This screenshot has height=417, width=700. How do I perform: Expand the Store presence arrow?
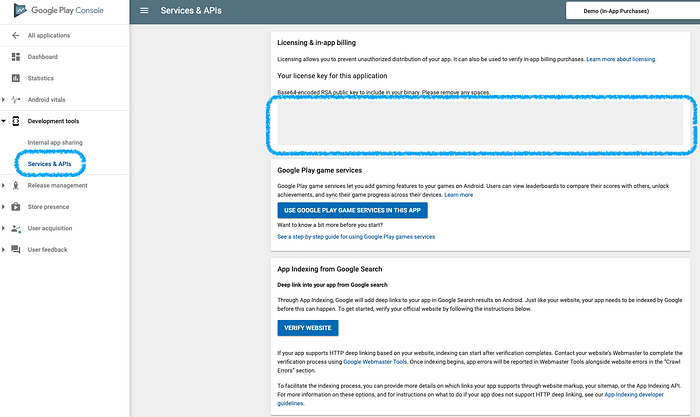4,207
